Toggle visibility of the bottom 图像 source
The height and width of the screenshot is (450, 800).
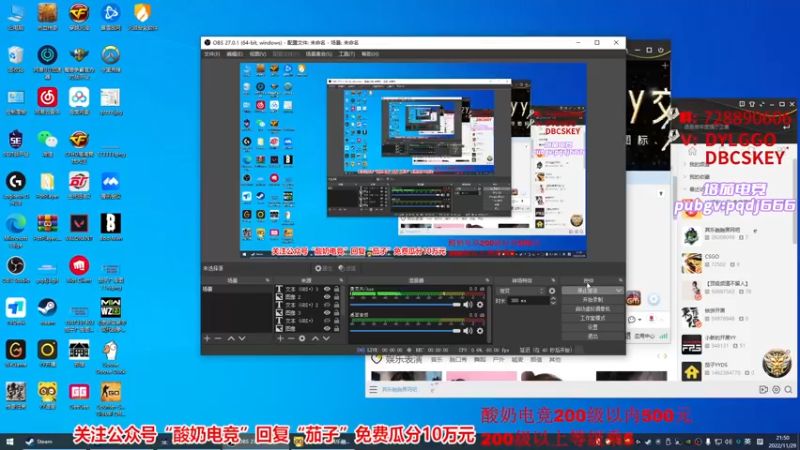[327, 329]
